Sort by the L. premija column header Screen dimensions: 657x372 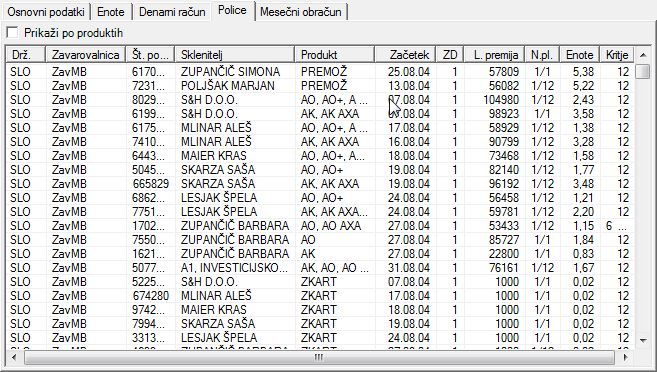495,55
